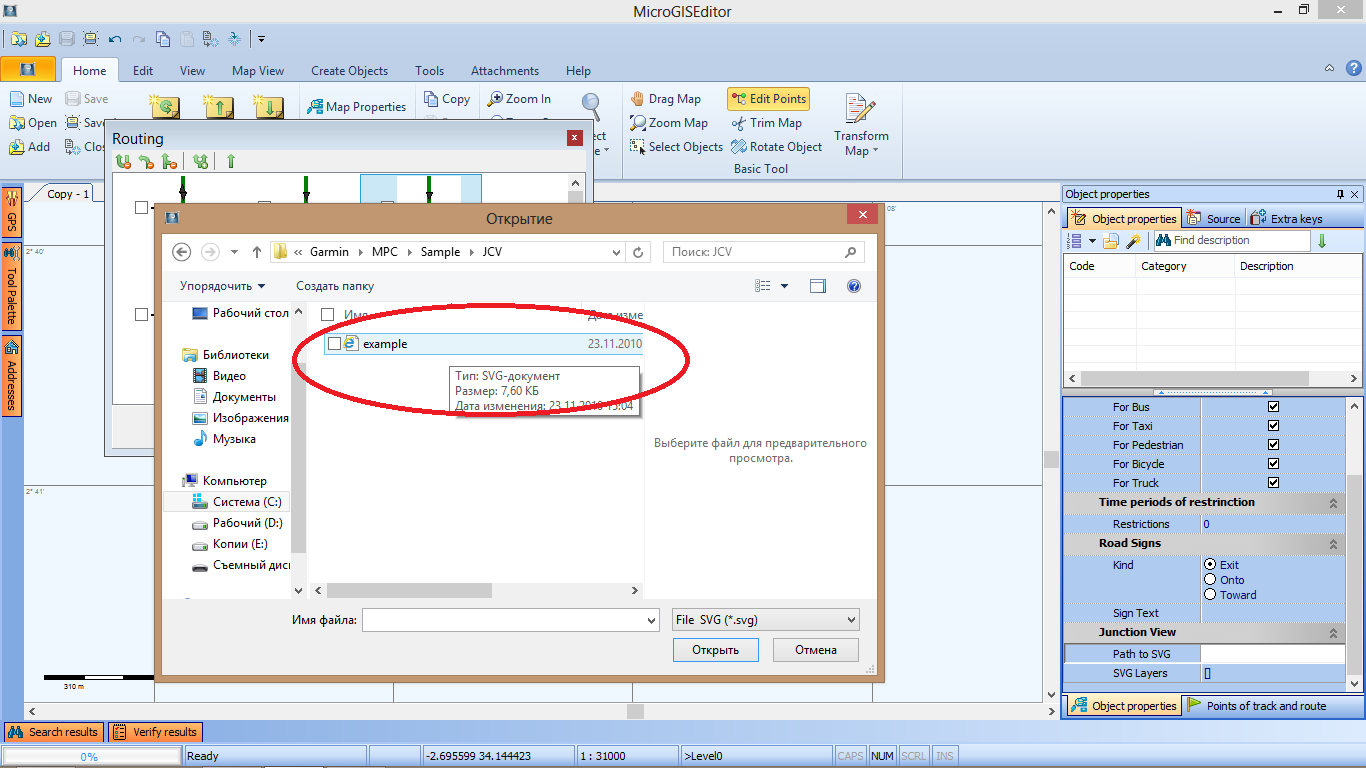Click the Edit Points tool
The height and width of the screenshot is (768, 1366).
[768, 99]
